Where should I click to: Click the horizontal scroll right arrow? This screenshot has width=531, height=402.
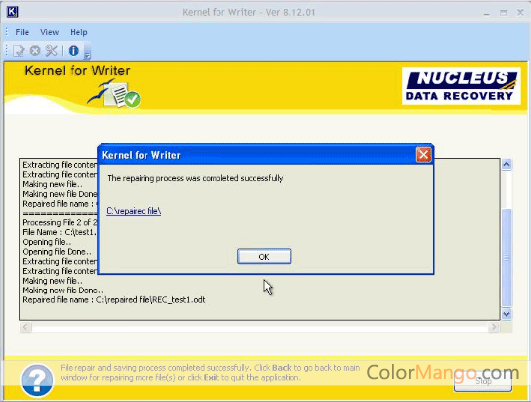point(494,327)
